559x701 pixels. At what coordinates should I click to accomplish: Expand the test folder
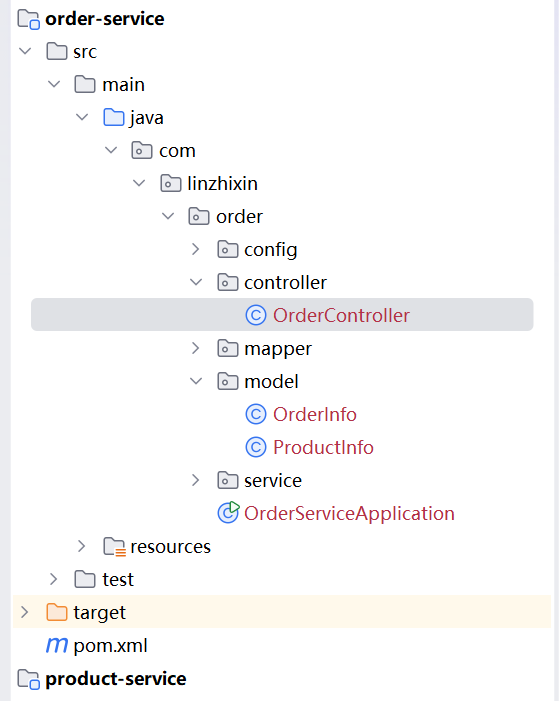point(53,579)
